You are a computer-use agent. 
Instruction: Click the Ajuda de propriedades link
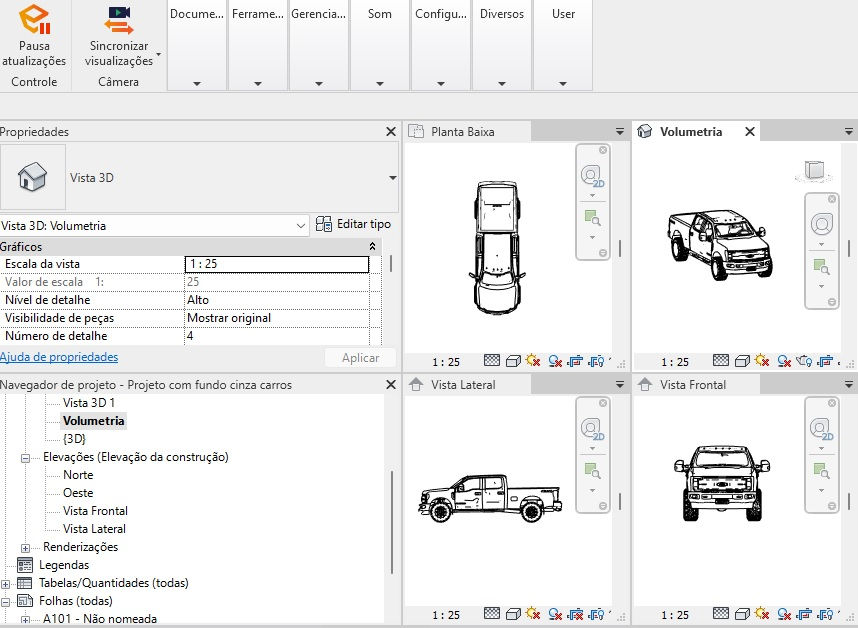tap(59, 357)
